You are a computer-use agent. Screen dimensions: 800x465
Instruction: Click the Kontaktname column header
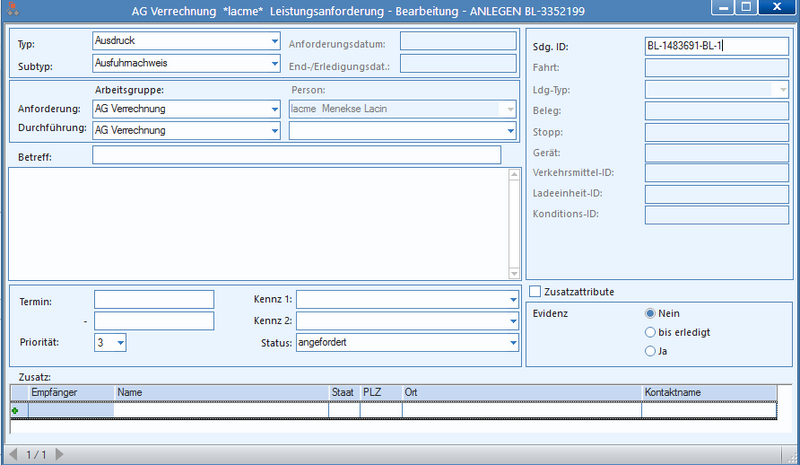coord(709,393)
